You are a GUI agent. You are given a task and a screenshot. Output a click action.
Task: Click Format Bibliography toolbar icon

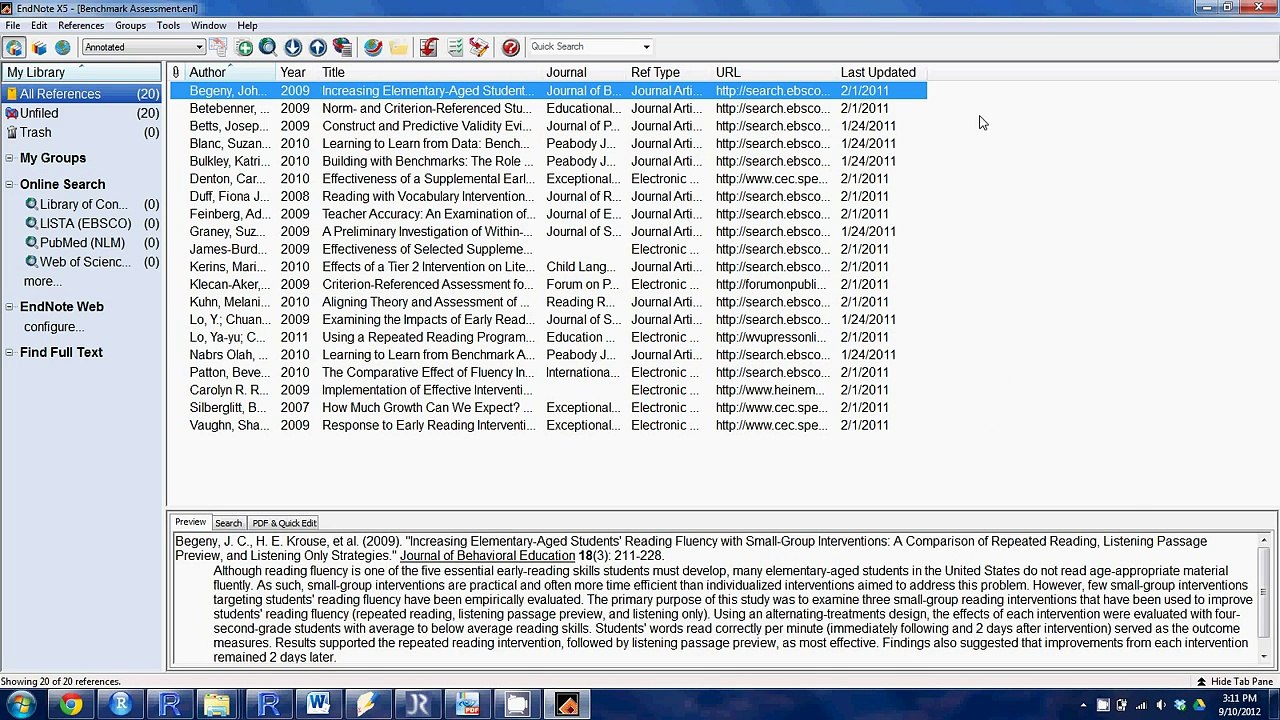[x=455, y=47]
